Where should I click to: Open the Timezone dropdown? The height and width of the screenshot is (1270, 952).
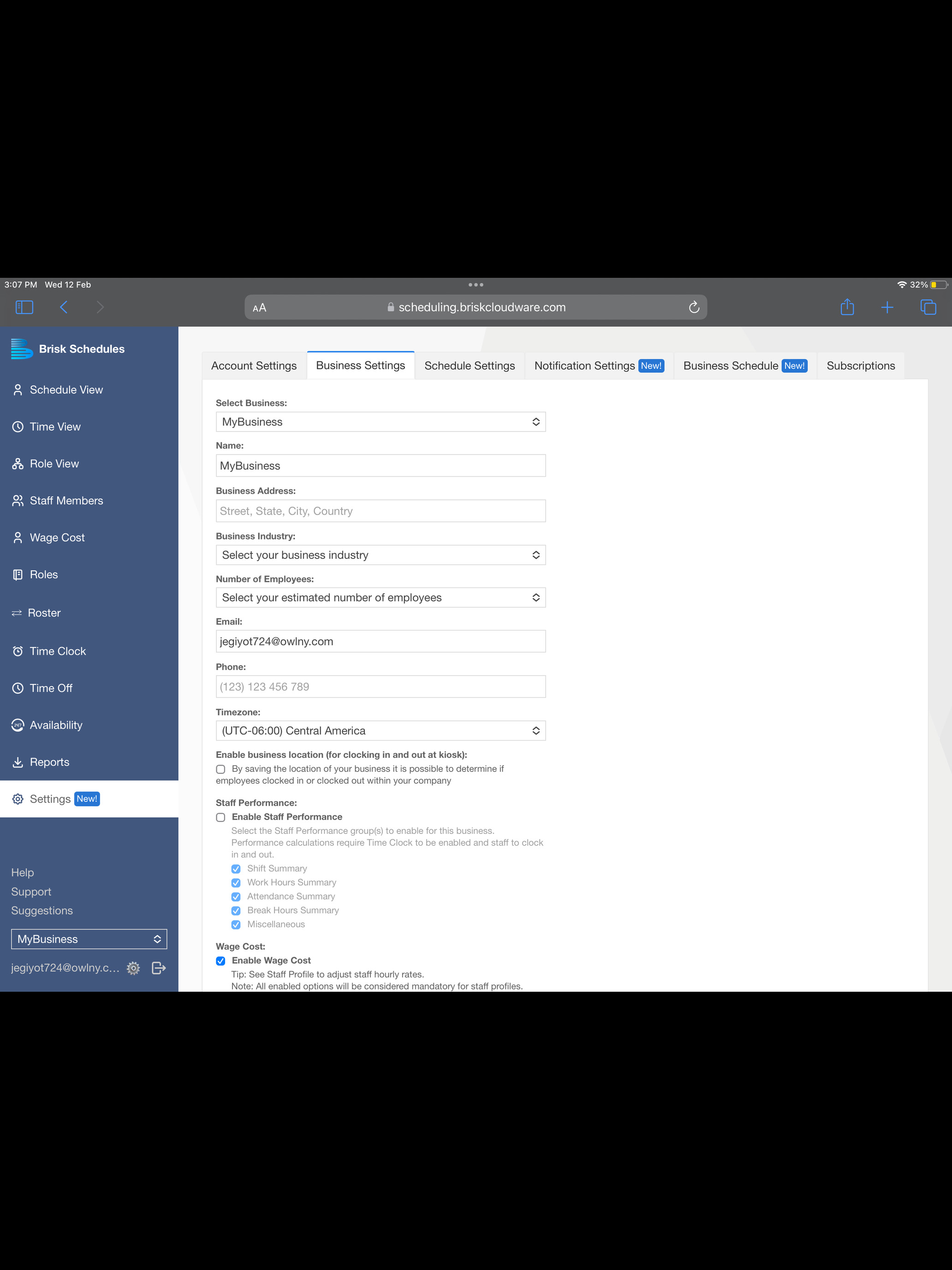[381, 731]
